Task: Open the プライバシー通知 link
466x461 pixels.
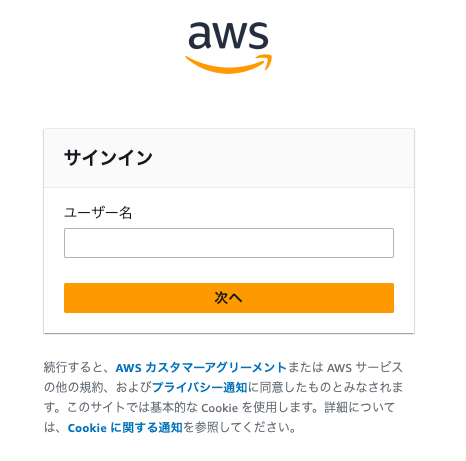Action: tap(200, 387)
